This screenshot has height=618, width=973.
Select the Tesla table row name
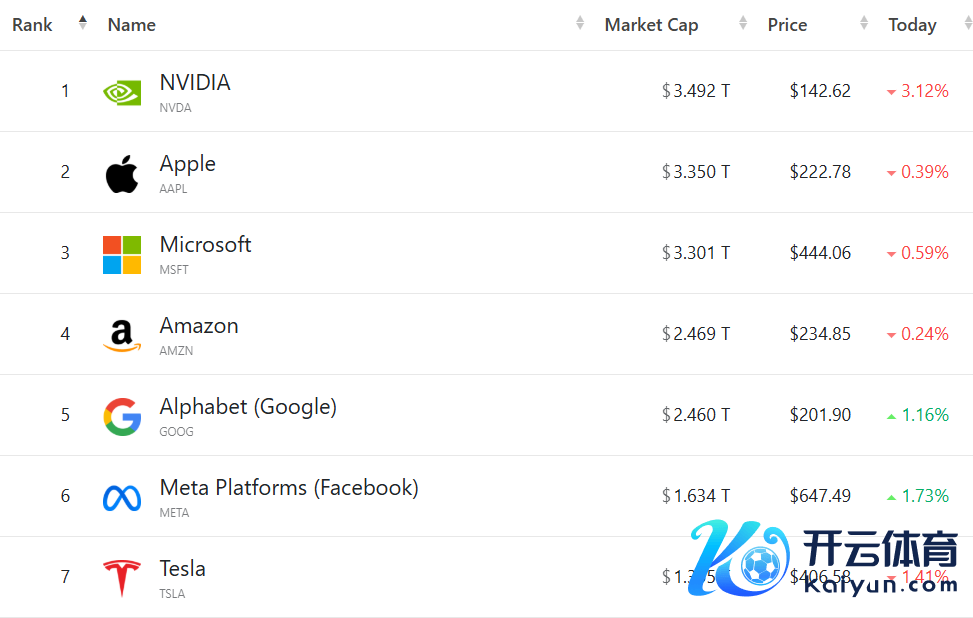(x=183, y=569)
